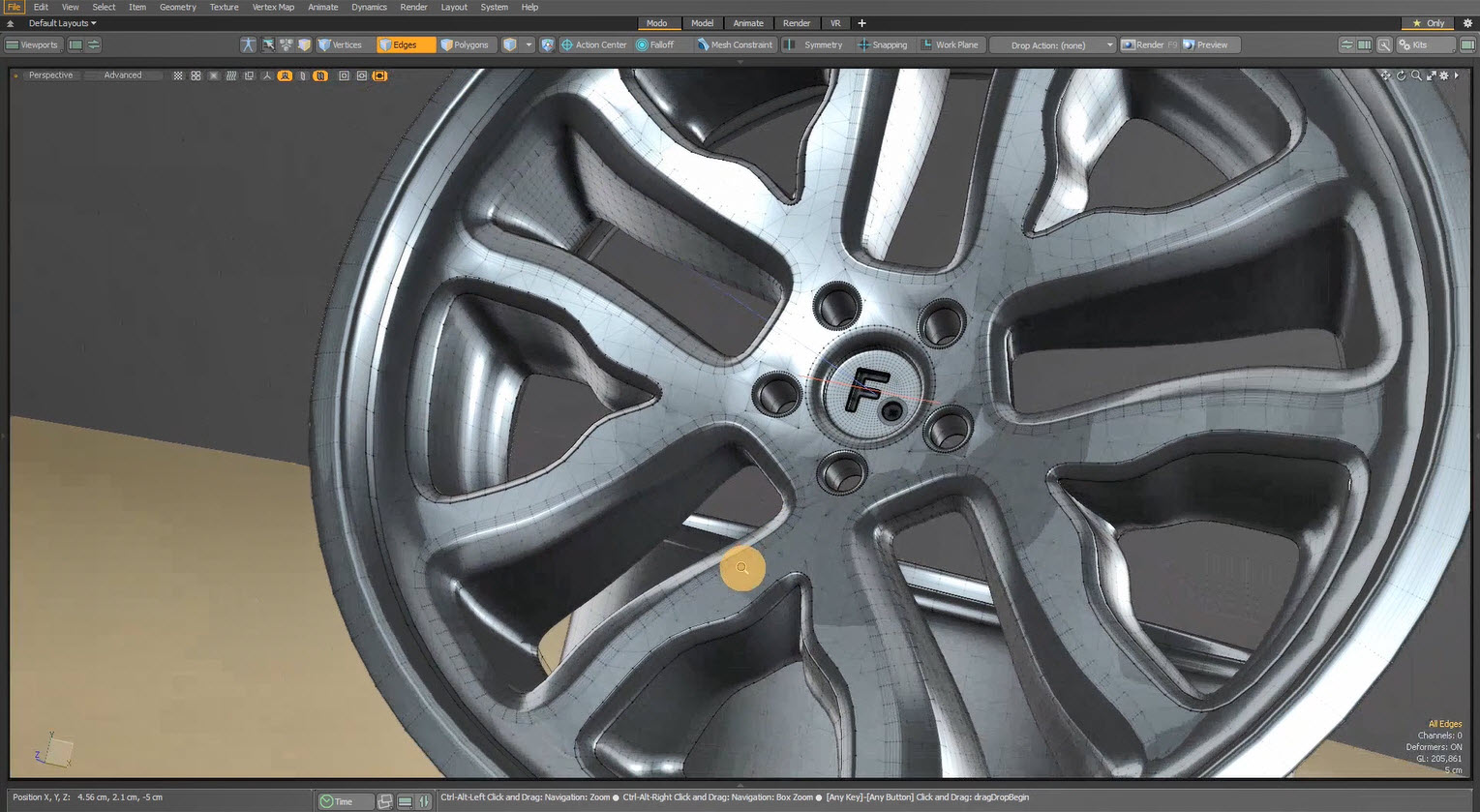Screen dimensions: 1480x812
Task: Click the viewport zoom magnifier icon
Action: tap(1416, 75)
